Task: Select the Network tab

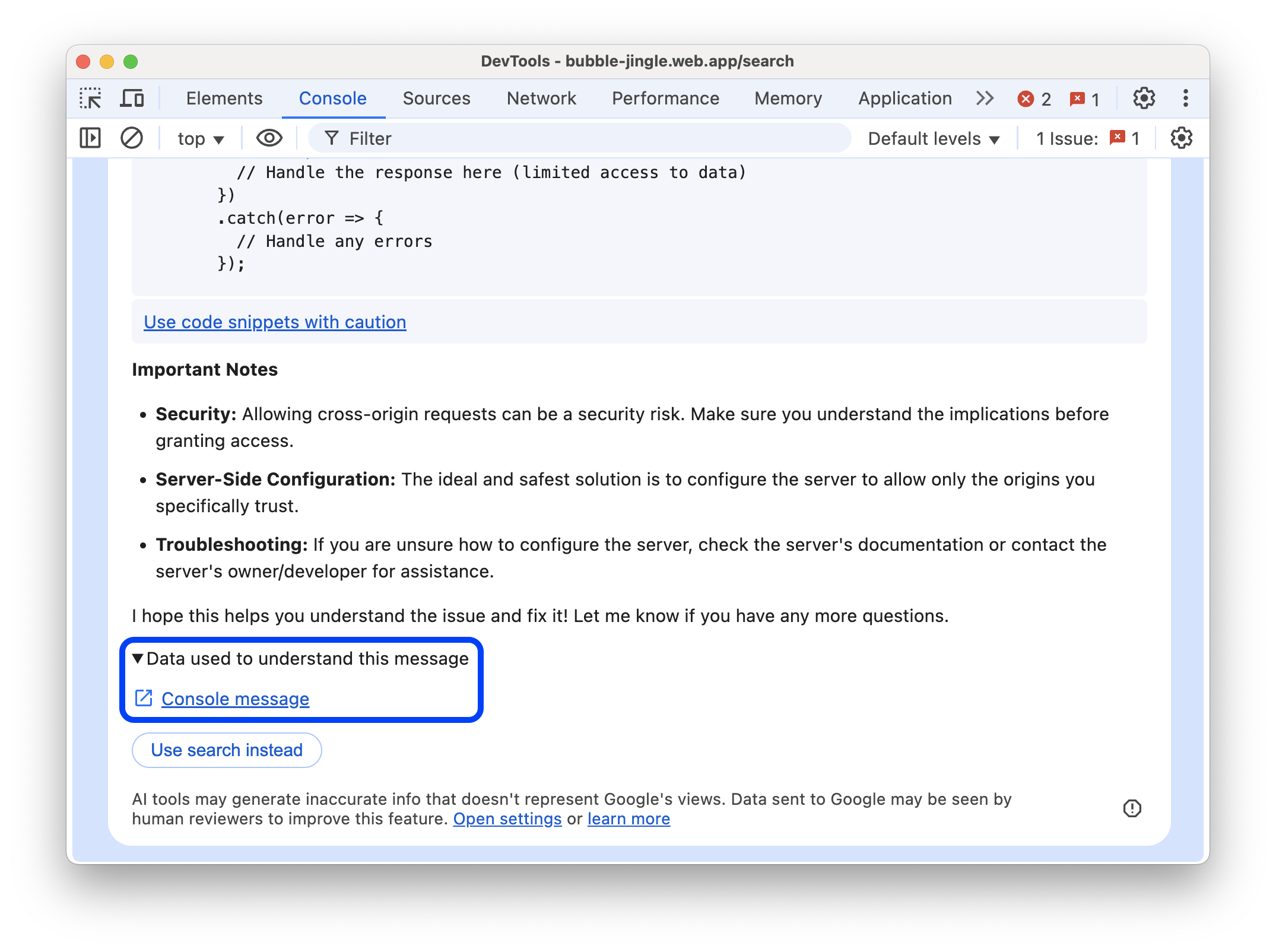Action: coord(541,98)
